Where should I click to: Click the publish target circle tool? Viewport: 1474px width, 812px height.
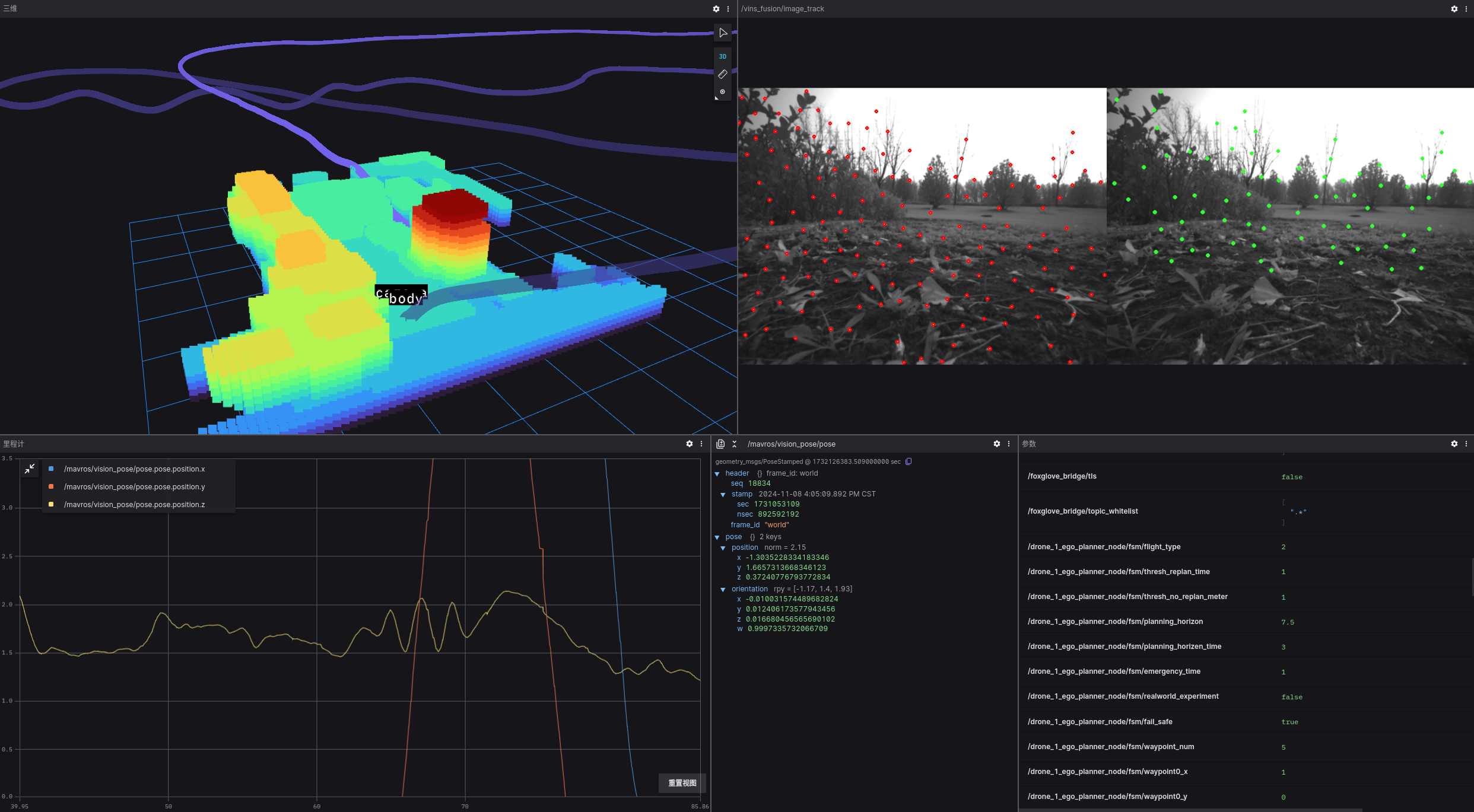coord(722,92)
